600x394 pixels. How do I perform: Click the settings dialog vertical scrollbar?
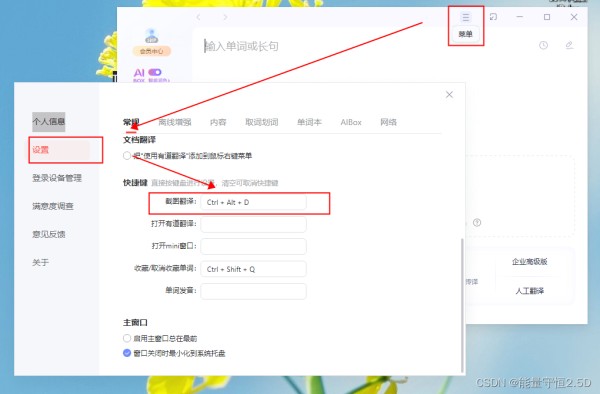coord(463,305)
